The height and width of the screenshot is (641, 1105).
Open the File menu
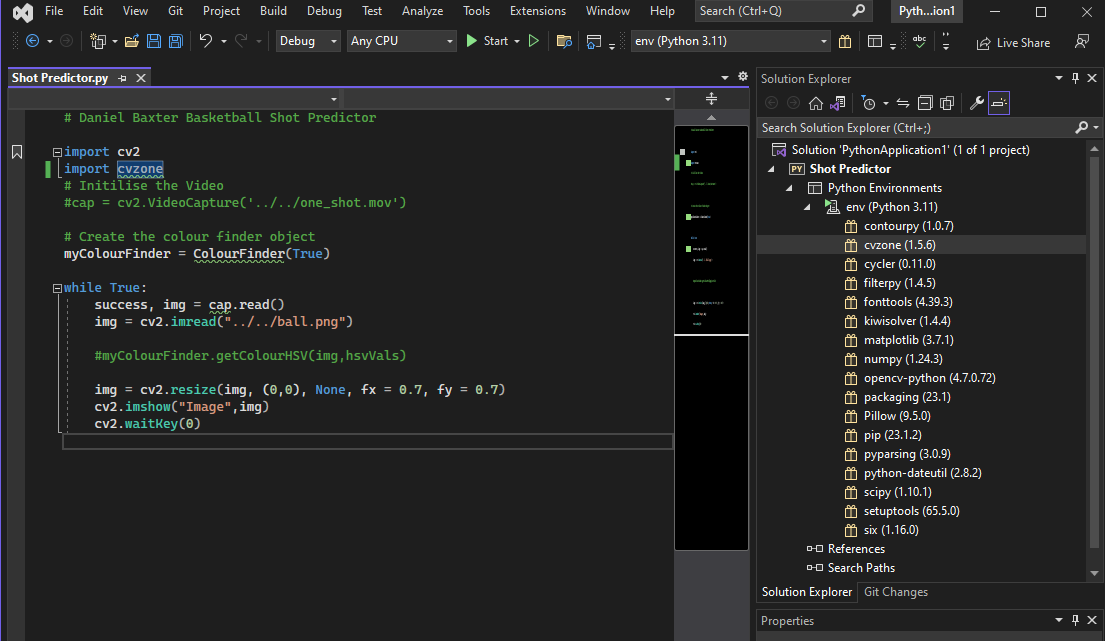tap(54, 11)
